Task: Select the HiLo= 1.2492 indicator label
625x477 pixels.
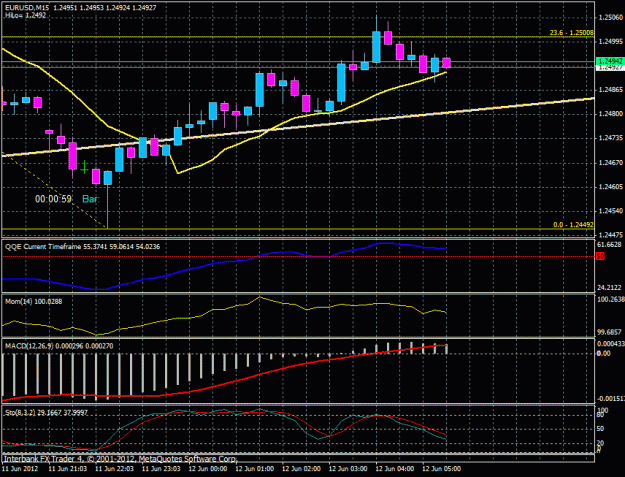Action: [26, 16]
